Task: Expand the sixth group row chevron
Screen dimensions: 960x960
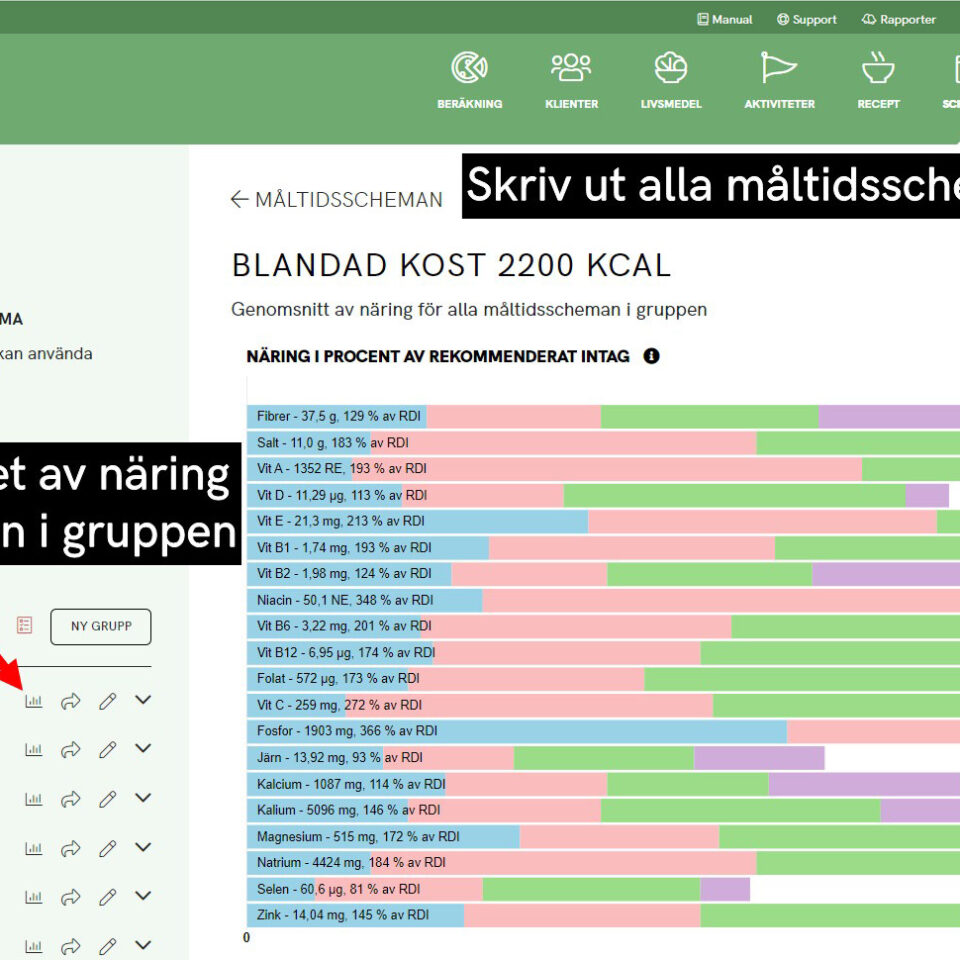Action: [x=143, y=944]
